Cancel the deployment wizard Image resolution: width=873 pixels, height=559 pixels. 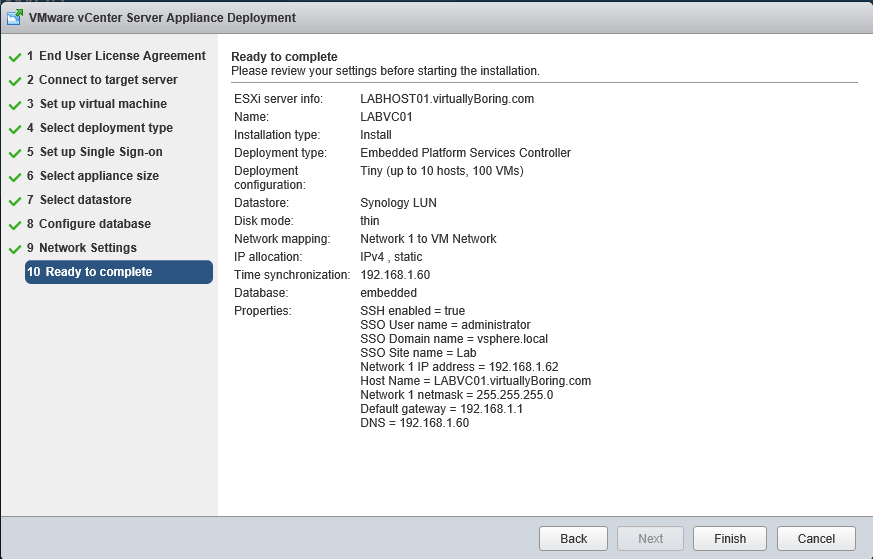pyautogui.click(x=816, y=538)
